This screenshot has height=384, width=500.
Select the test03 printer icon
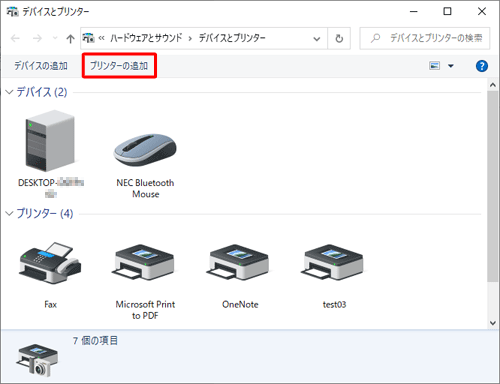(333, 263)
